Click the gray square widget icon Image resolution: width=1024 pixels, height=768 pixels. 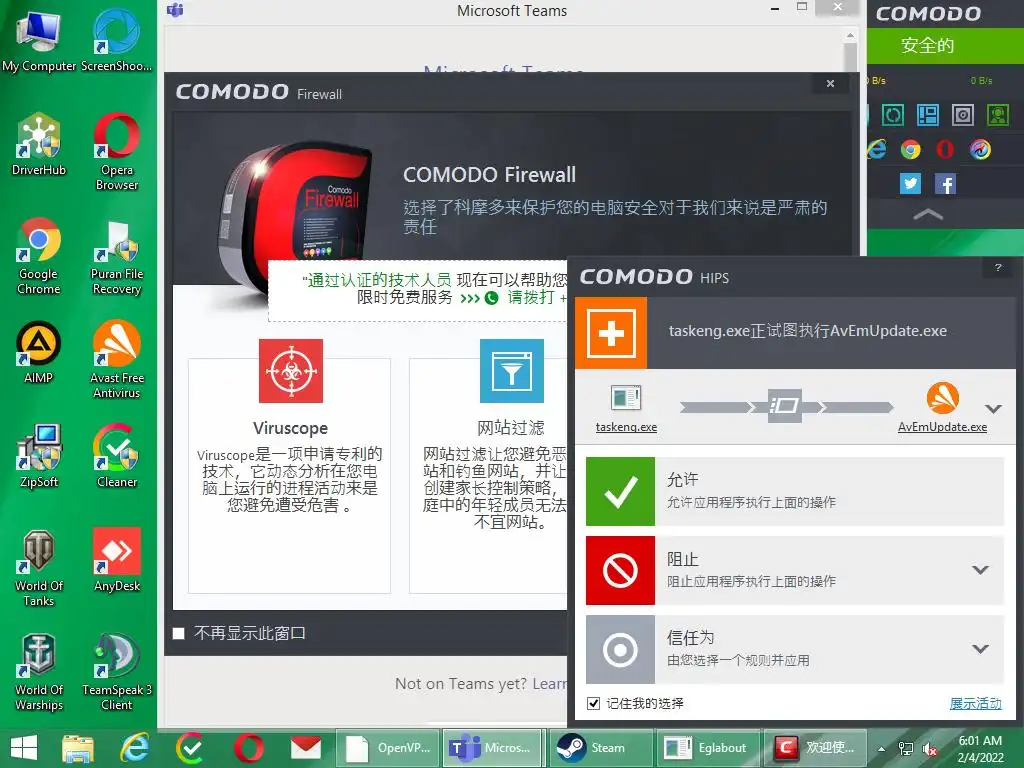pyautogui.click(x=963, y=115)
